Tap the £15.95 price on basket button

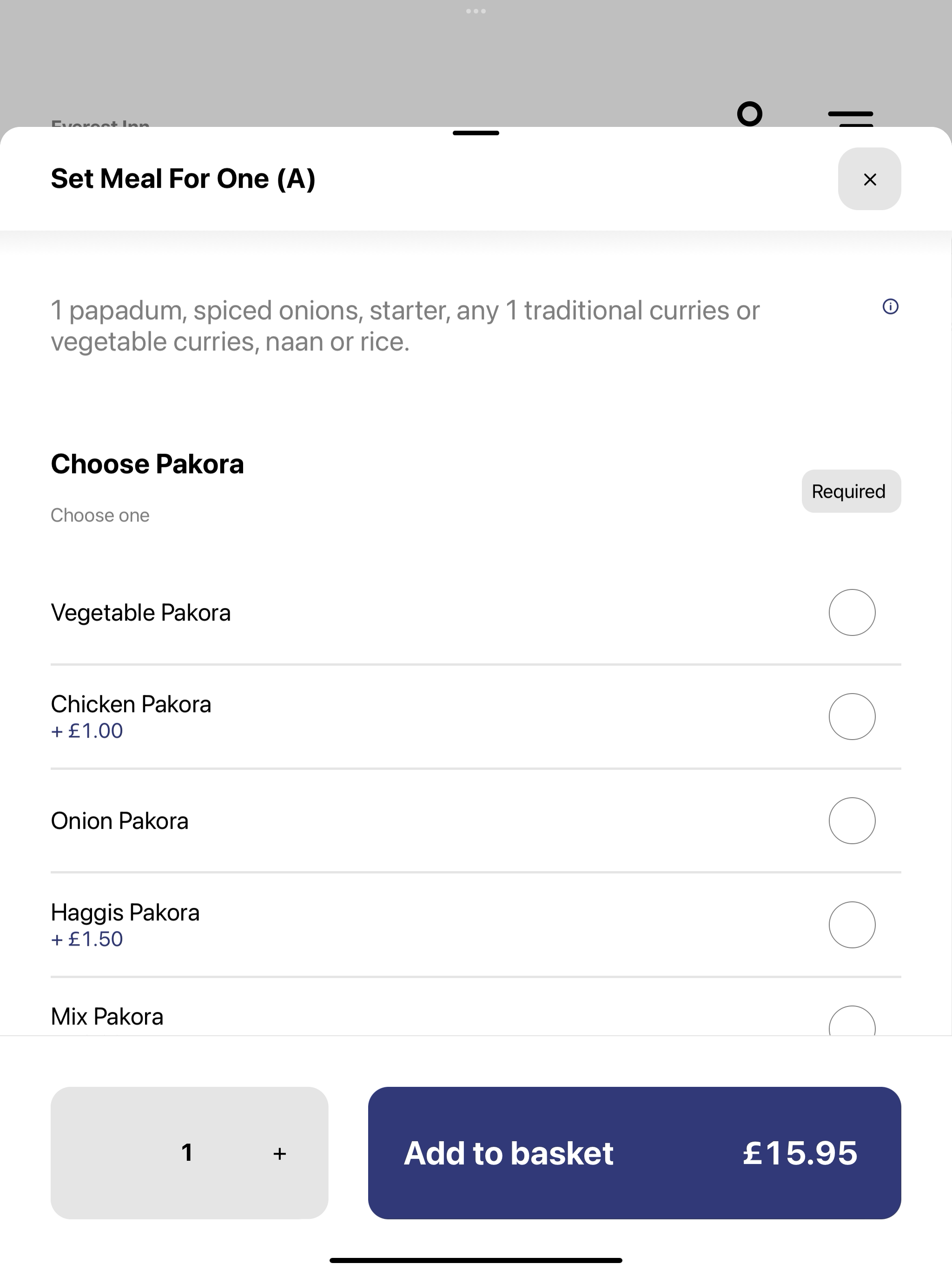pos(799,1153)
